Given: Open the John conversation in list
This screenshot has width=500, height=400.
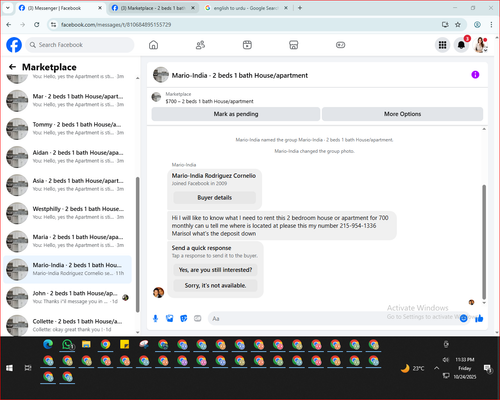Looking at the screenshot, I should pos(68,297).
